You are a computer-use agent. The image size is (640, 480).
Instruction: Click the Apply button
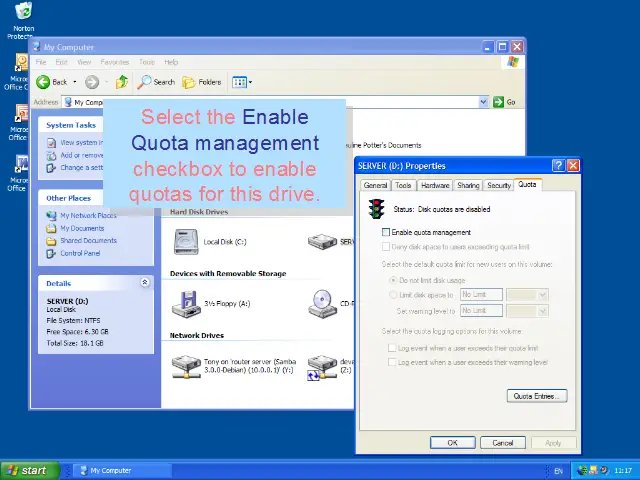pos(553,443)
